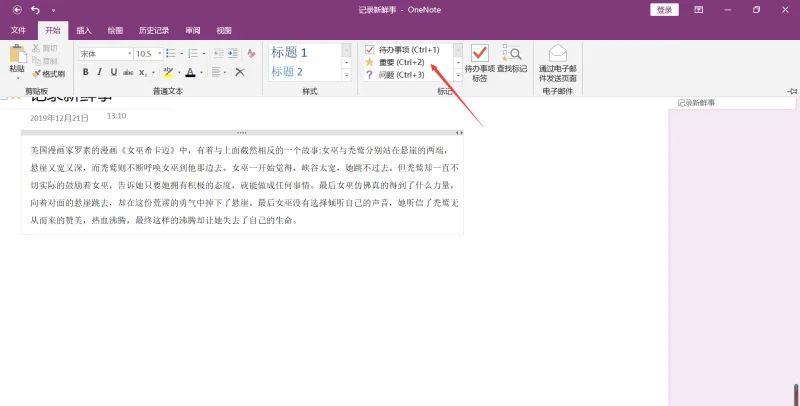Toggle bold formatting
The width and height of the screenshot is (800, 406).
[86, 72]
